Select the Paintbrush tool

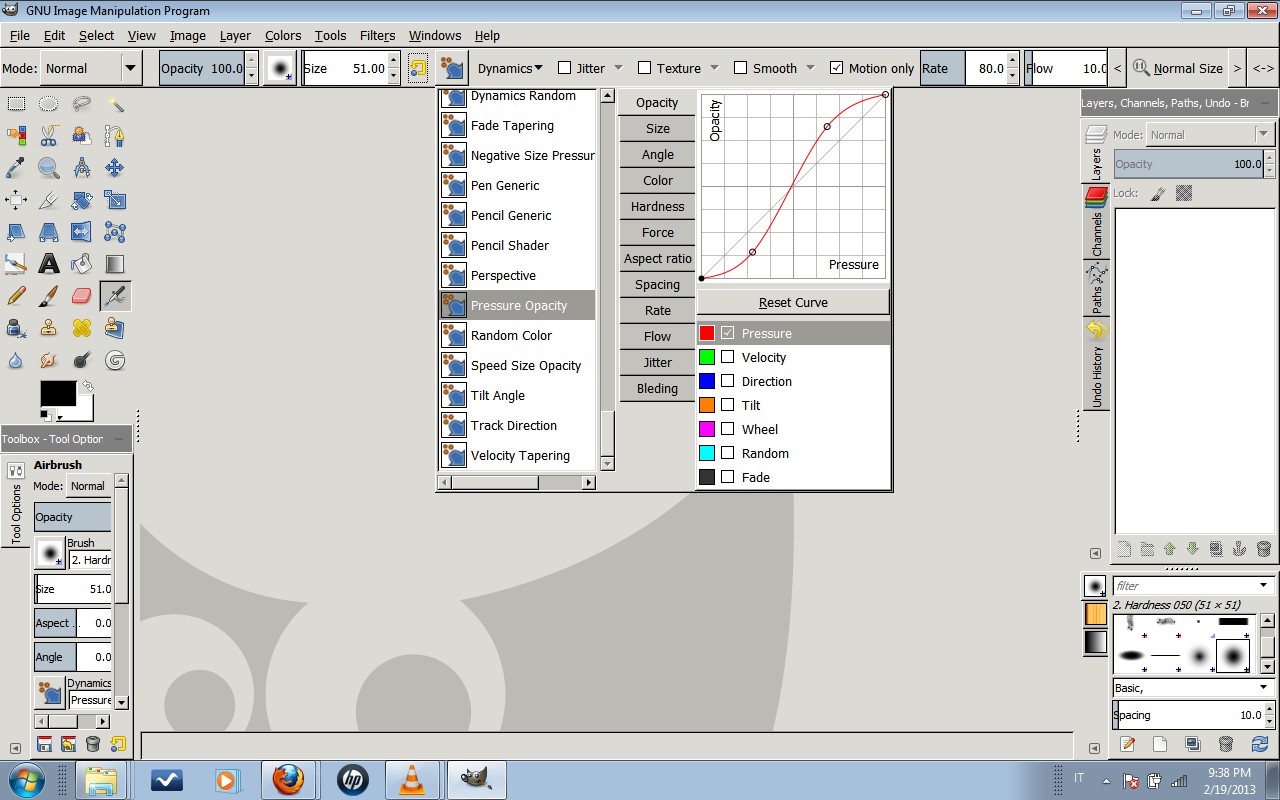[49, 296]
